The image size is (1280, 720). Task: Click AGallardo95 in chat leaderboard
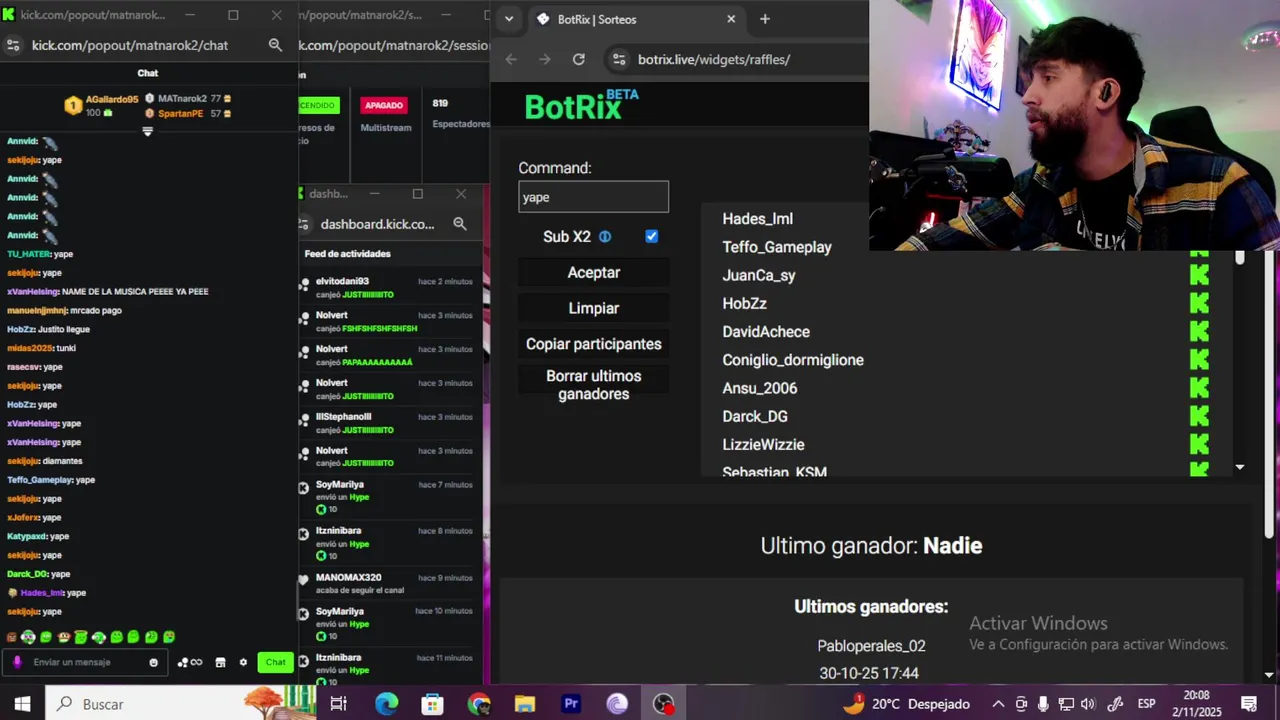[112, 99]
